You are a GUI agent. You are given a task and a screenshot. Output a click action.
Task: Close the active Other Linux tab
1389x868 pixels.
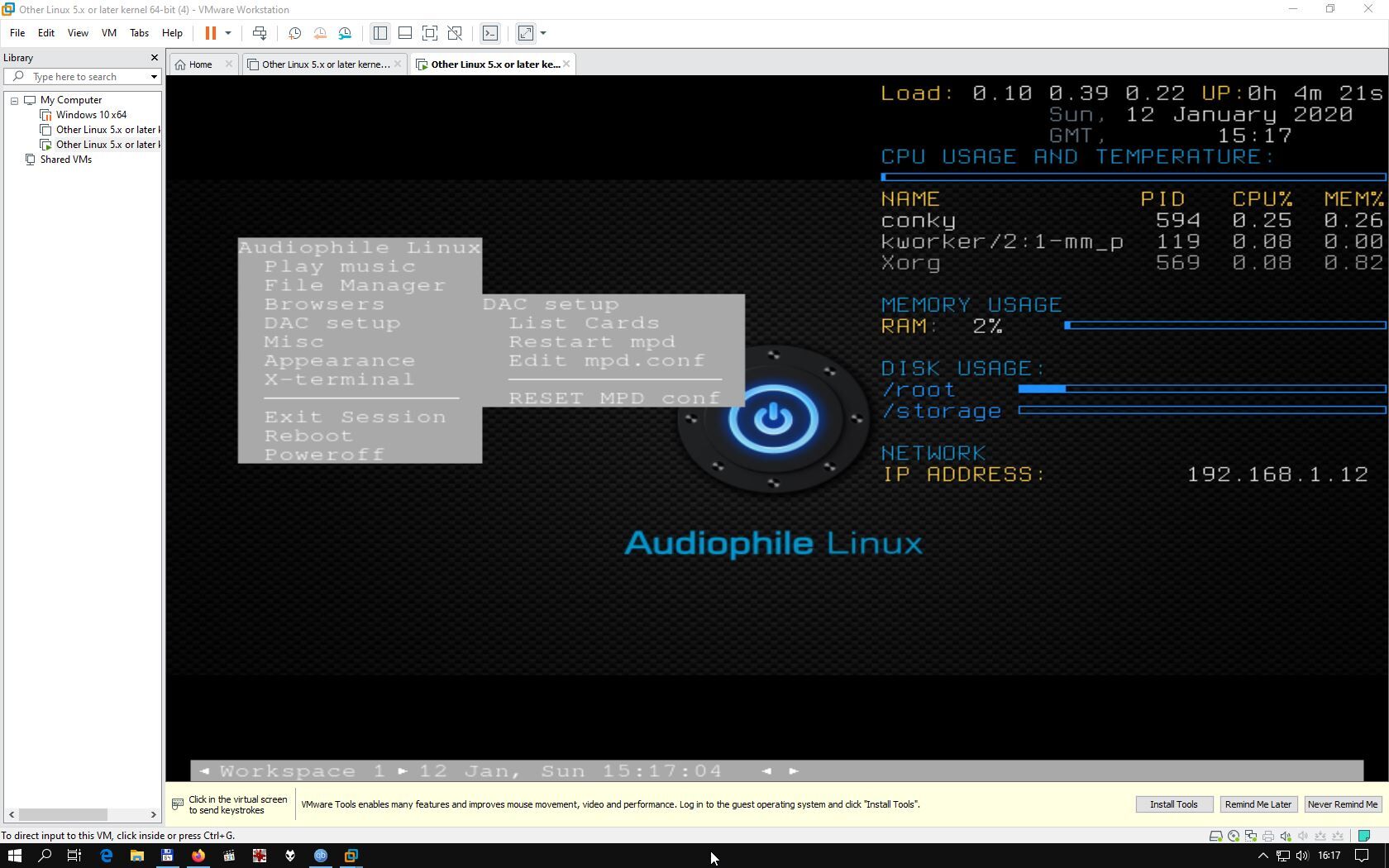[566, 64]
